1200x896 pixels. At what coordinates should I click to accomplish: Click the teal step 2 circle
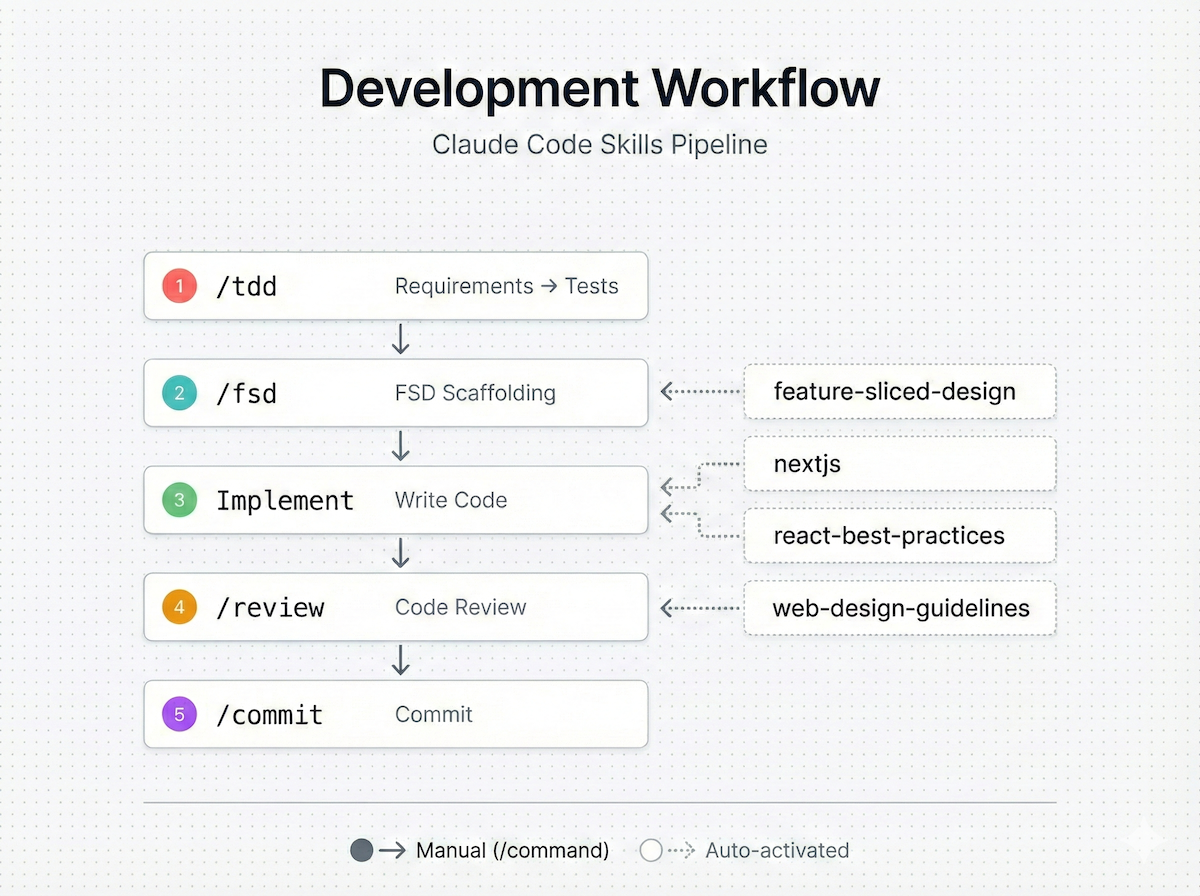(x=180, y=393)
